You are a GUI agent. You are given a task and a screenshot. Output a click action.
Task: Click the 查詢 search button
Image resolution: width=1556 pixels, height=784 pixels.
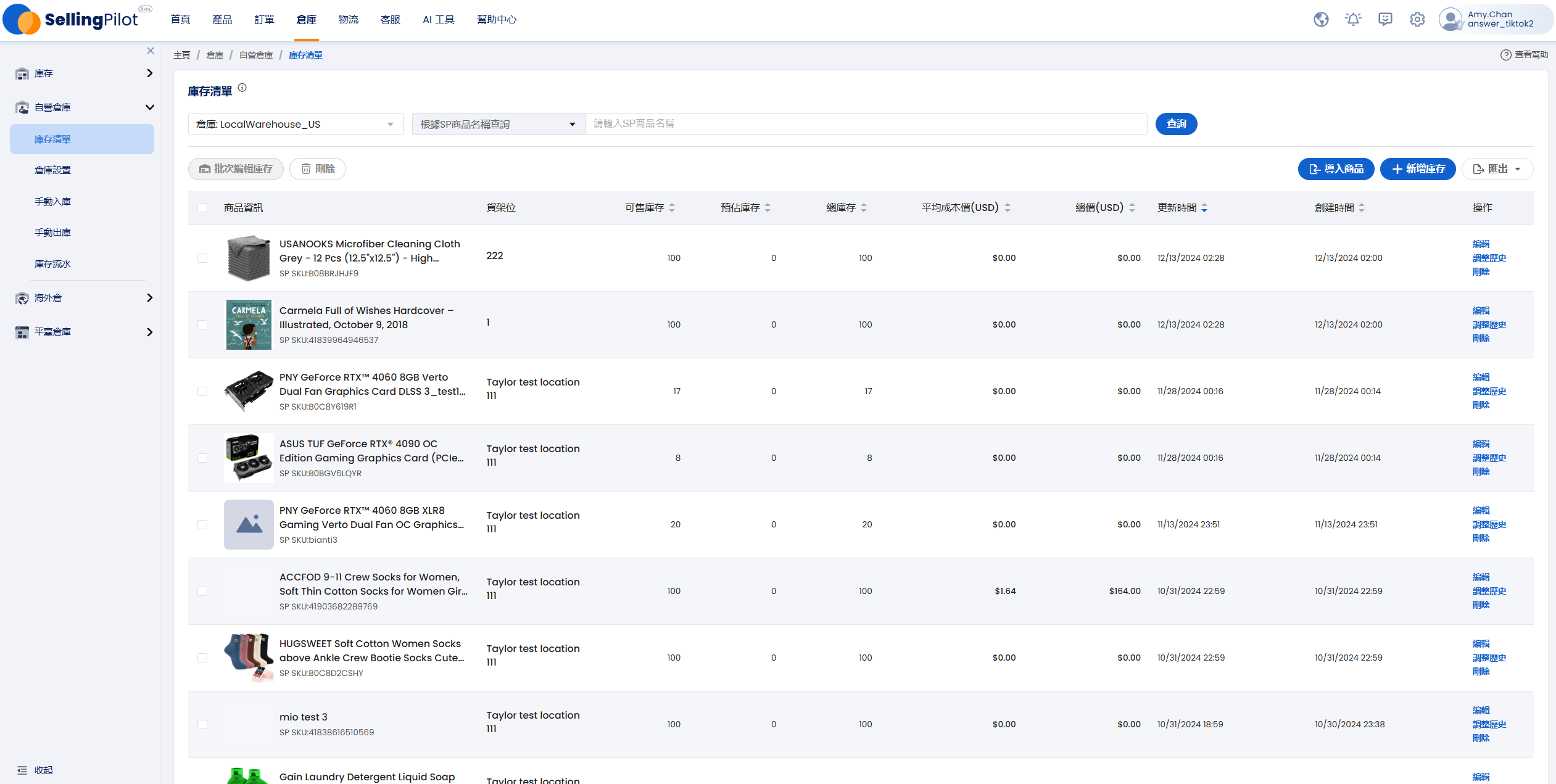coord(1176,124)
